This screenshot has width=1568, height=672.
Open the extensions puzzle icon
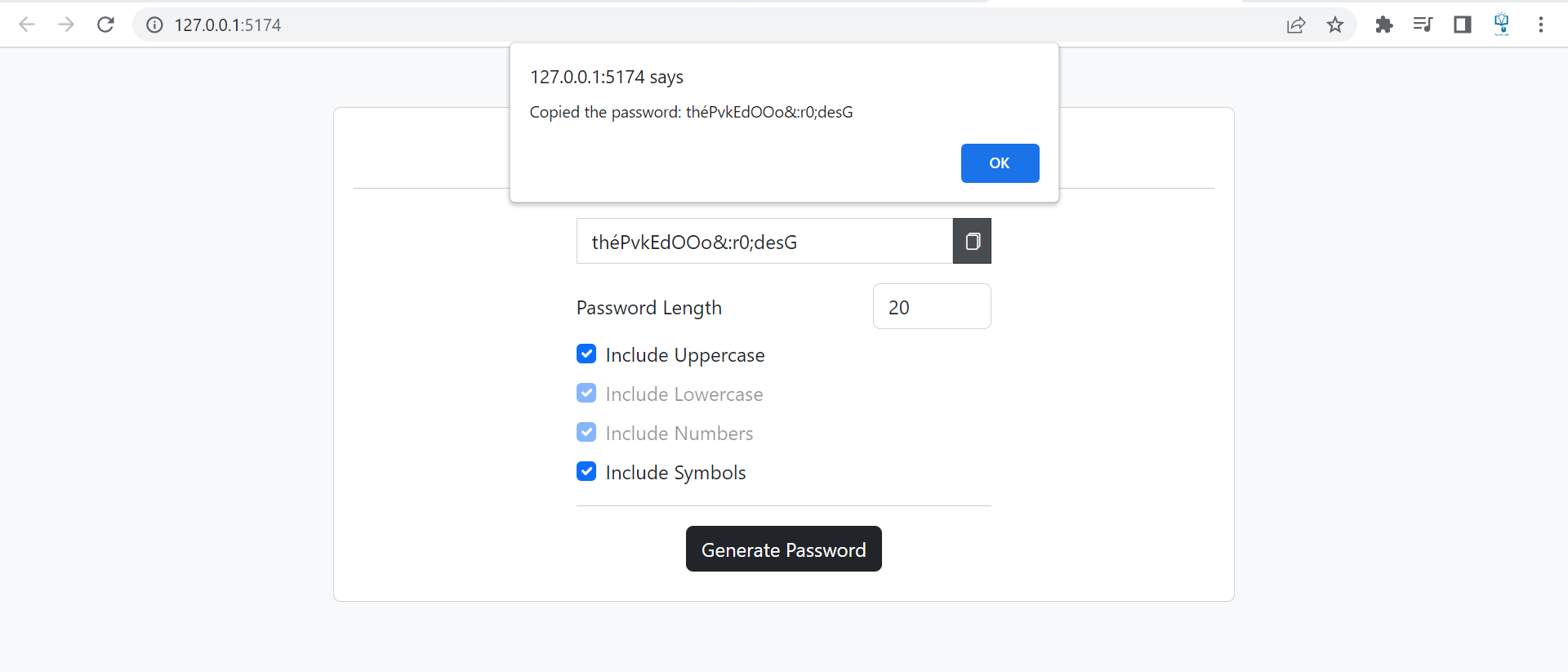1384,24
